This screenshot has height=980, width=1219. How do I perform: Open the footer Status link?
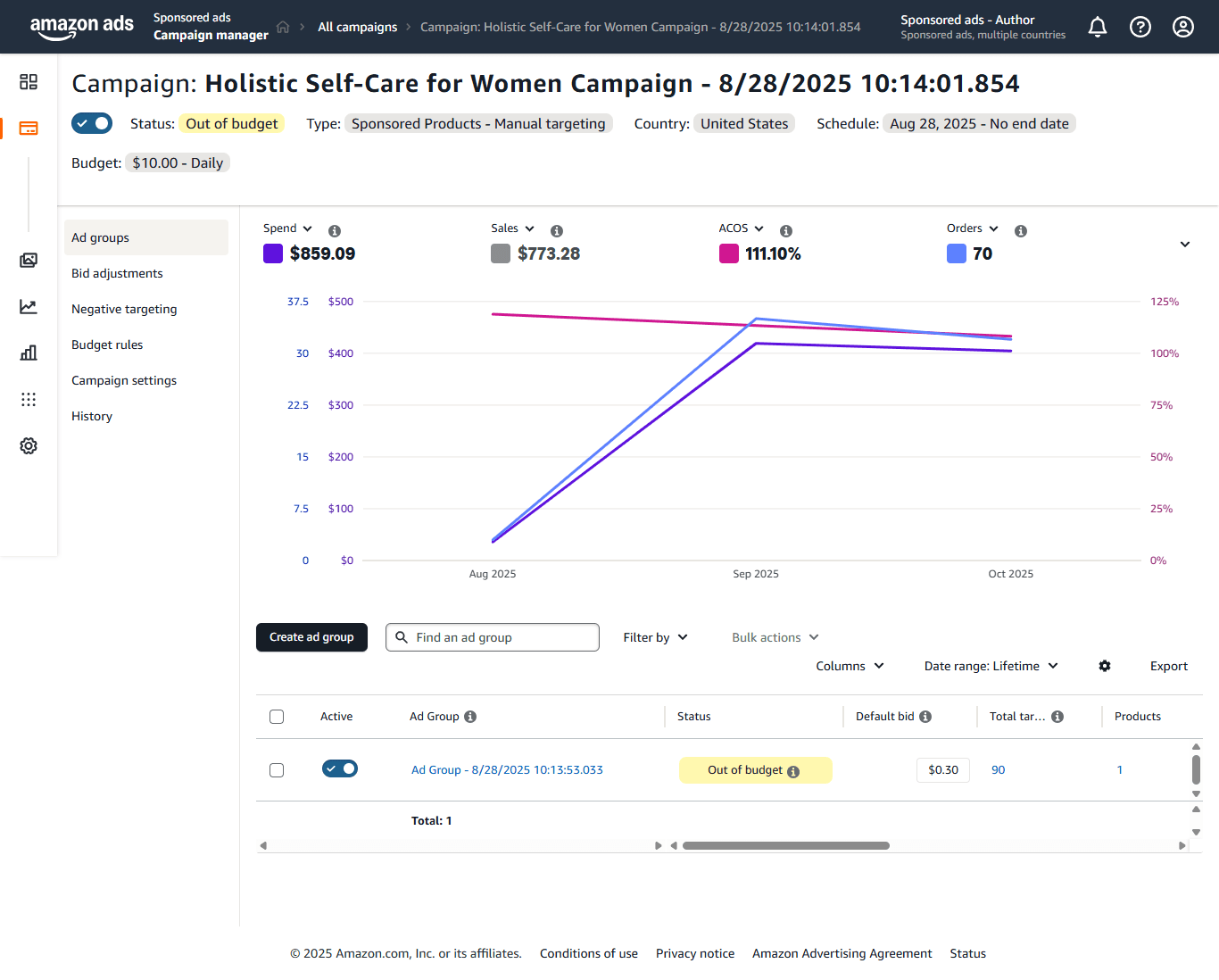tap(968, 953)
